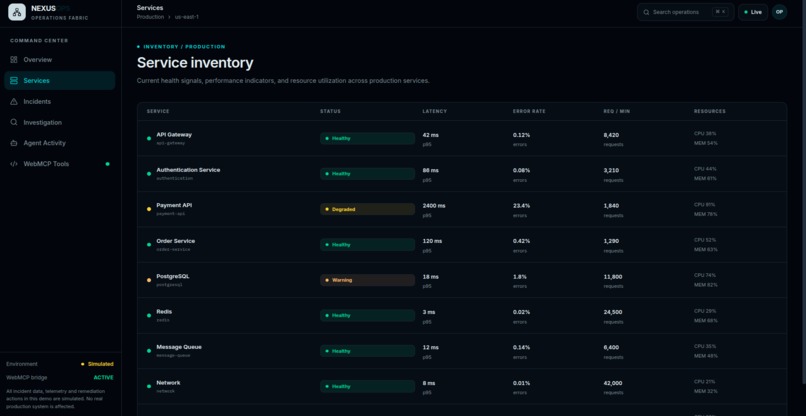806x416 pixels.
Task: Click the RESOURCES column header
Action: click(710, 112)
